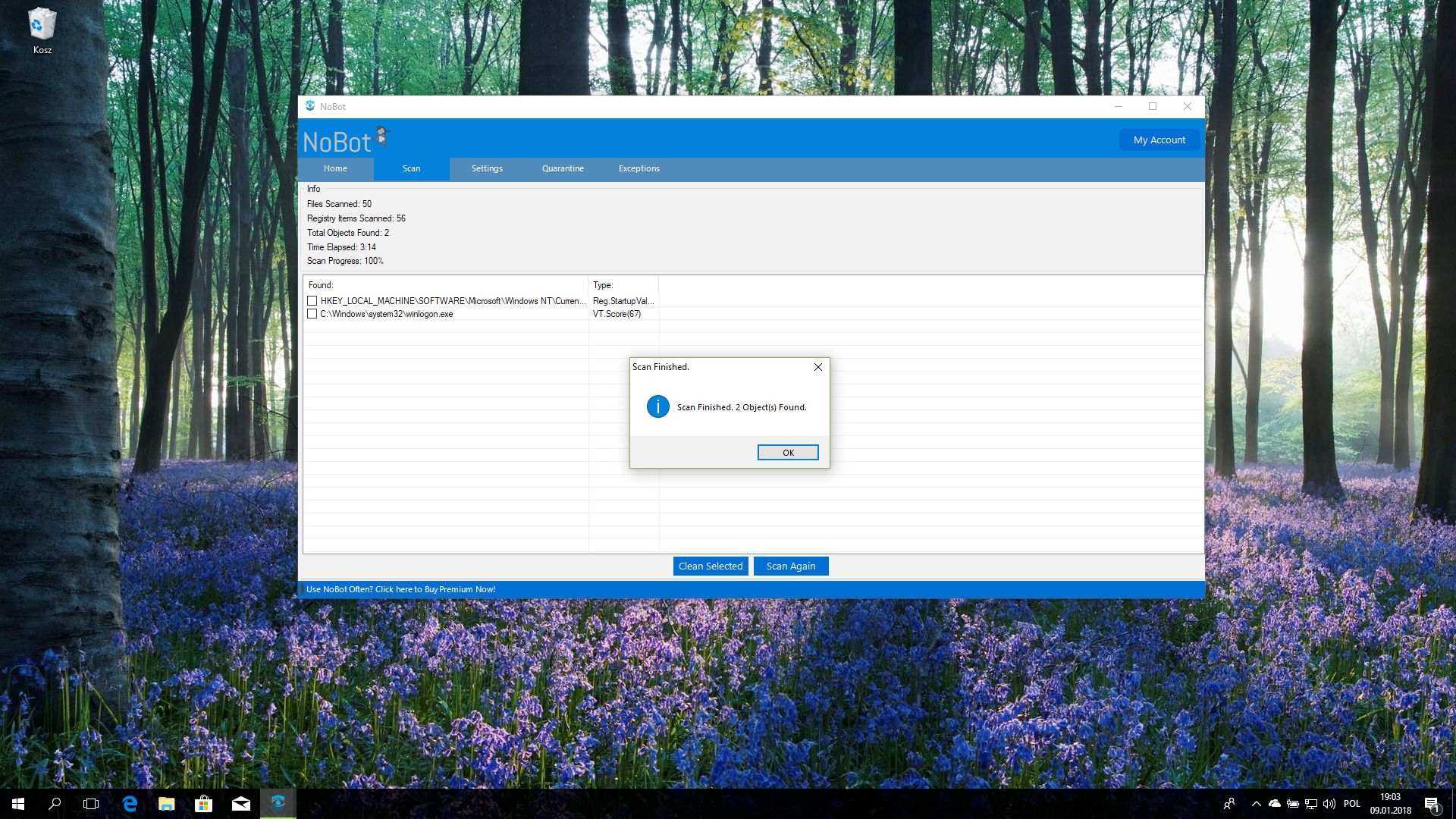The height and width of the screenshot is (819, 1456).
Task: Click the Buy Premium Now link
Action: 400,589
